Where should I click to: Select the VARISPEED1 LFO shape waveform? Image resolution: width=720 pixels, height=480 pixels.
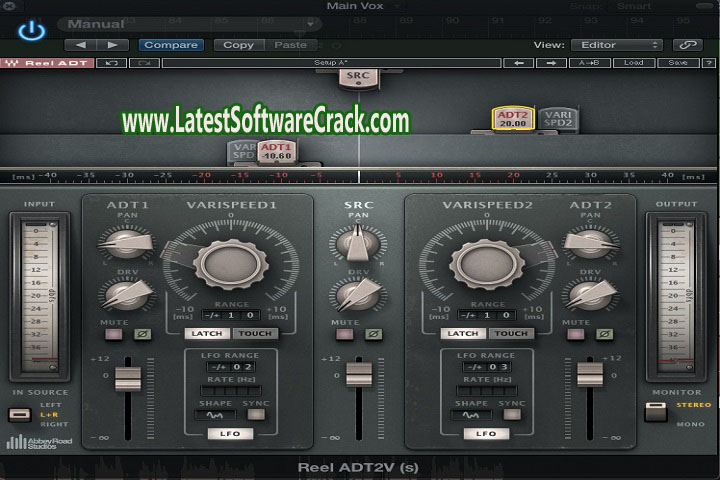[214, 414]
